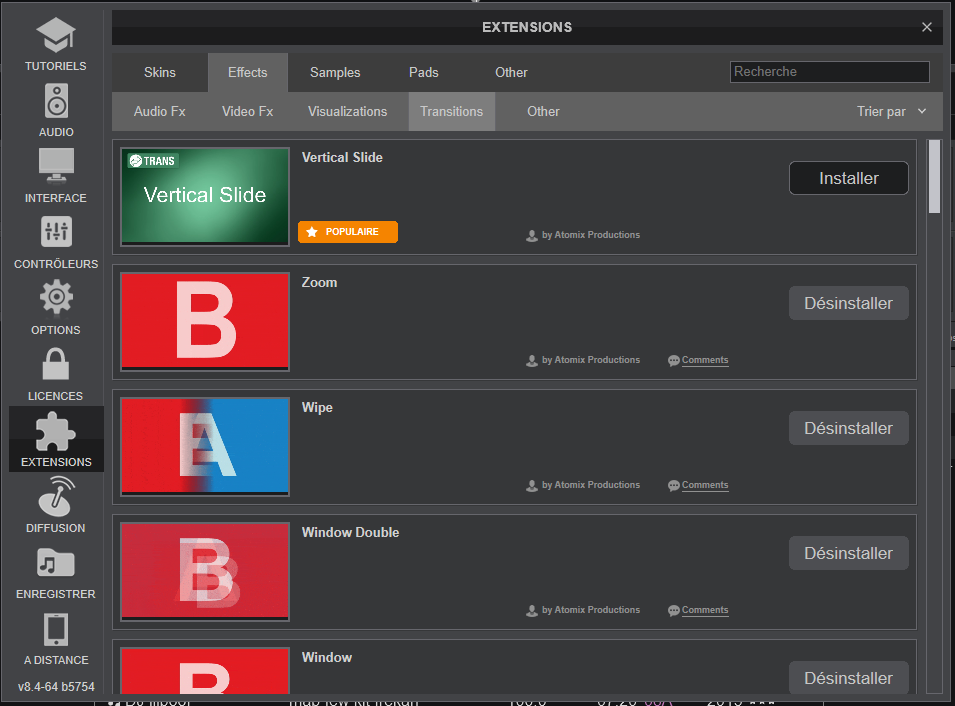Screen dimensions: 955x706
Task: Select the Interface monitor icon
Action: tap(56, 167)
